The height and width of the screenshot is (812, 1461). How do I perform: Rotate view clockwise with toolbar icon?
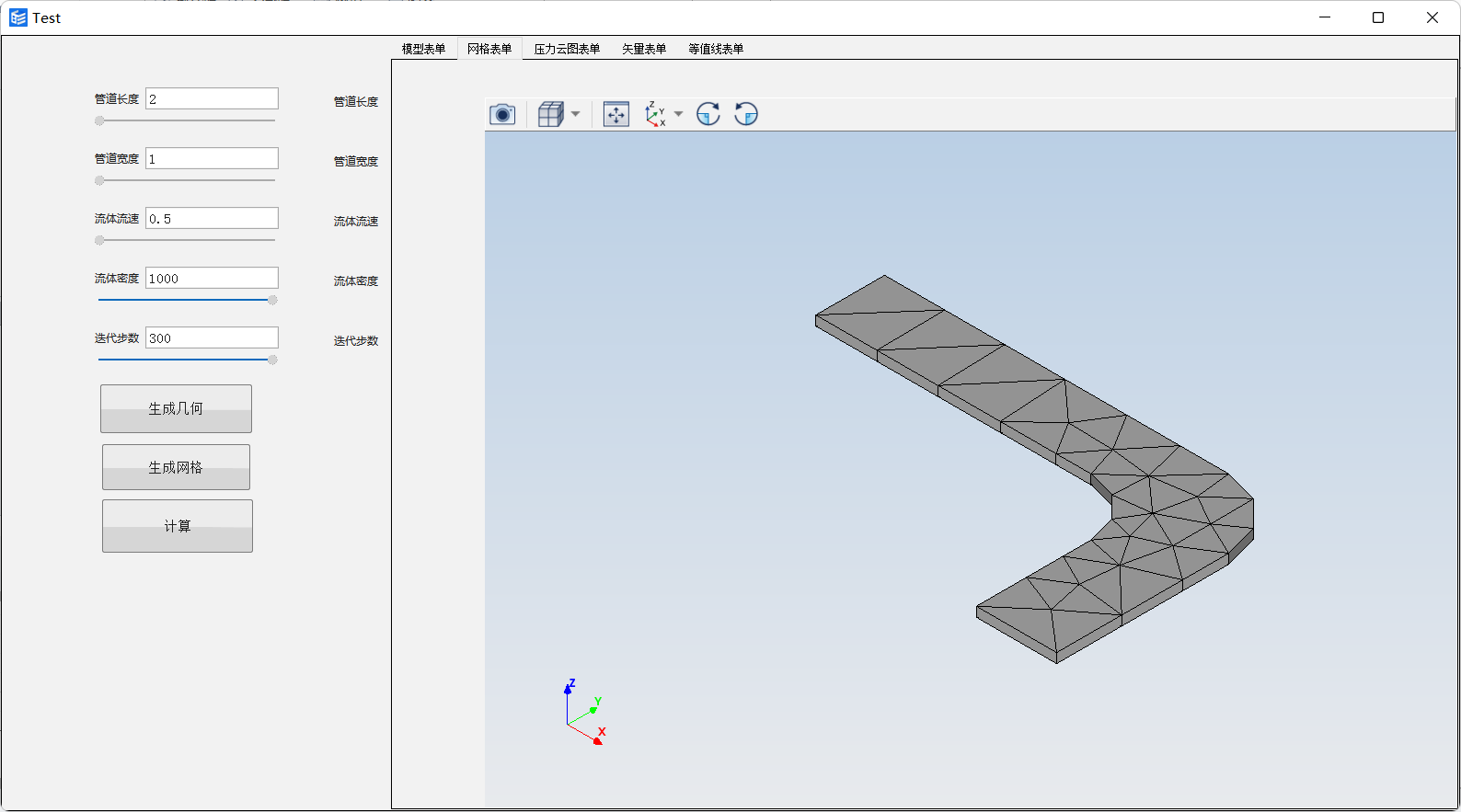tap(707, 114)
